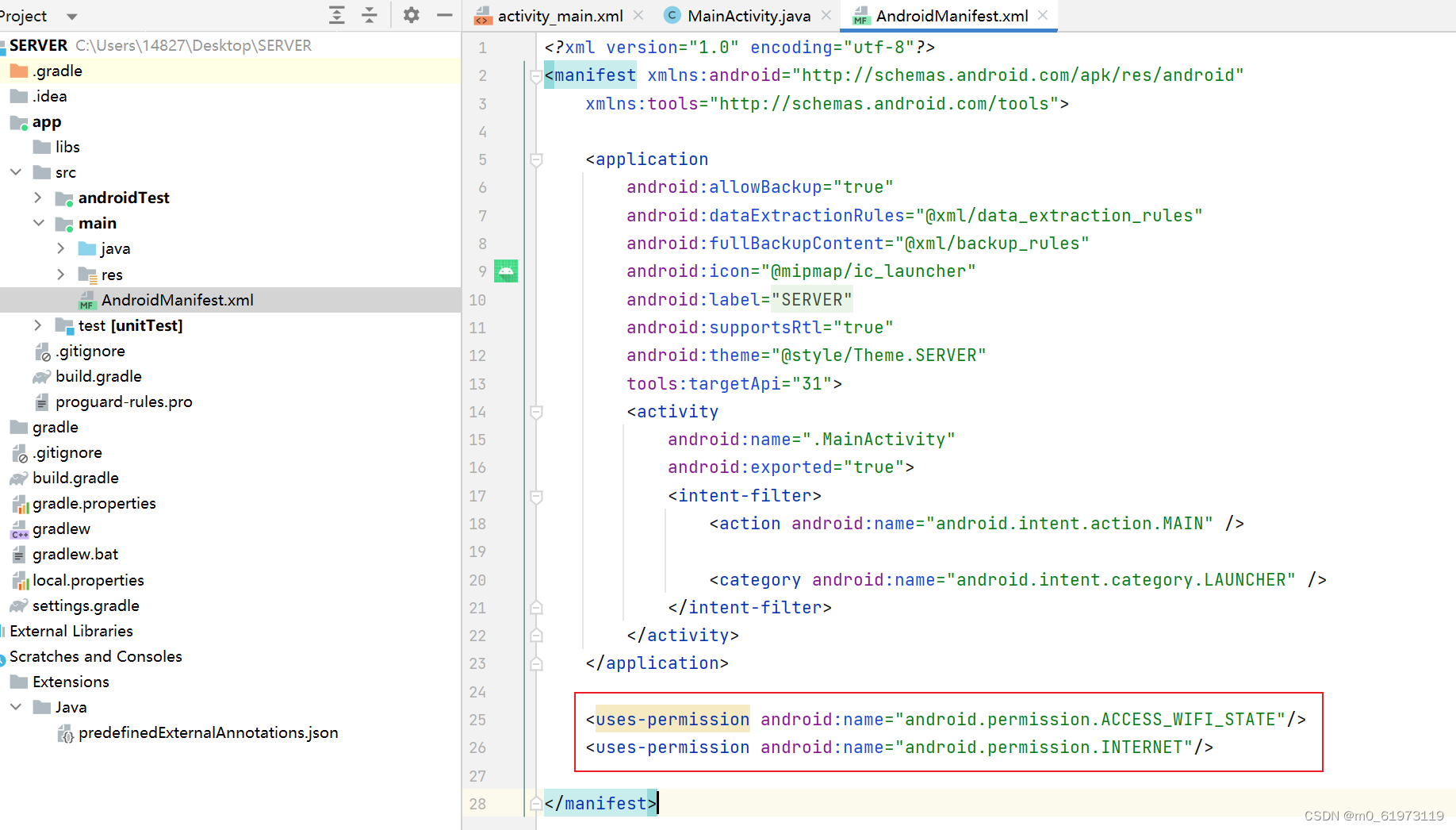
Task: Expand the androidTest folder
Action: (x=38, y=198)
